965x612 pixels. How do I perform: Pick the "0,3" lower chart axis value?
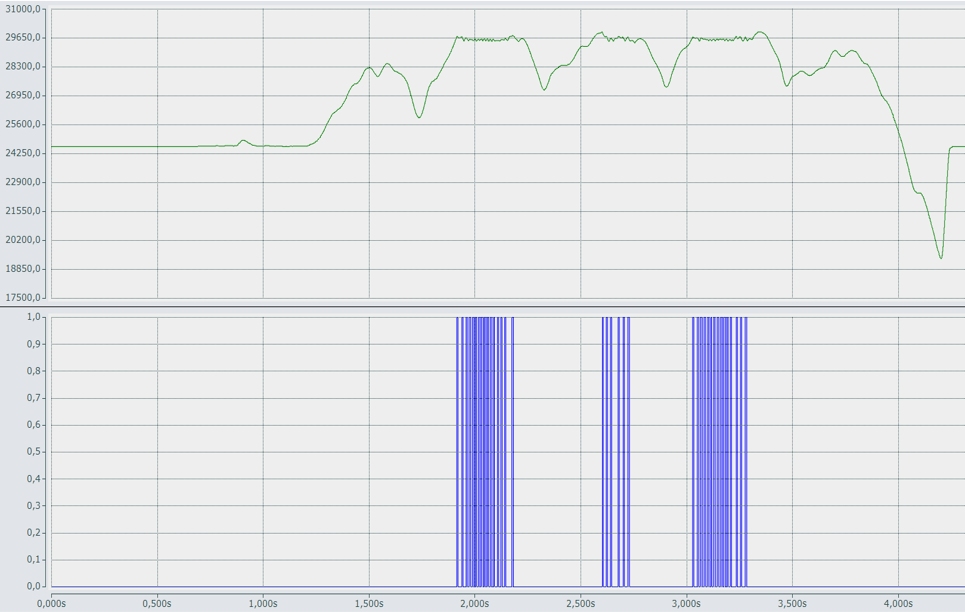coord(34,506)
